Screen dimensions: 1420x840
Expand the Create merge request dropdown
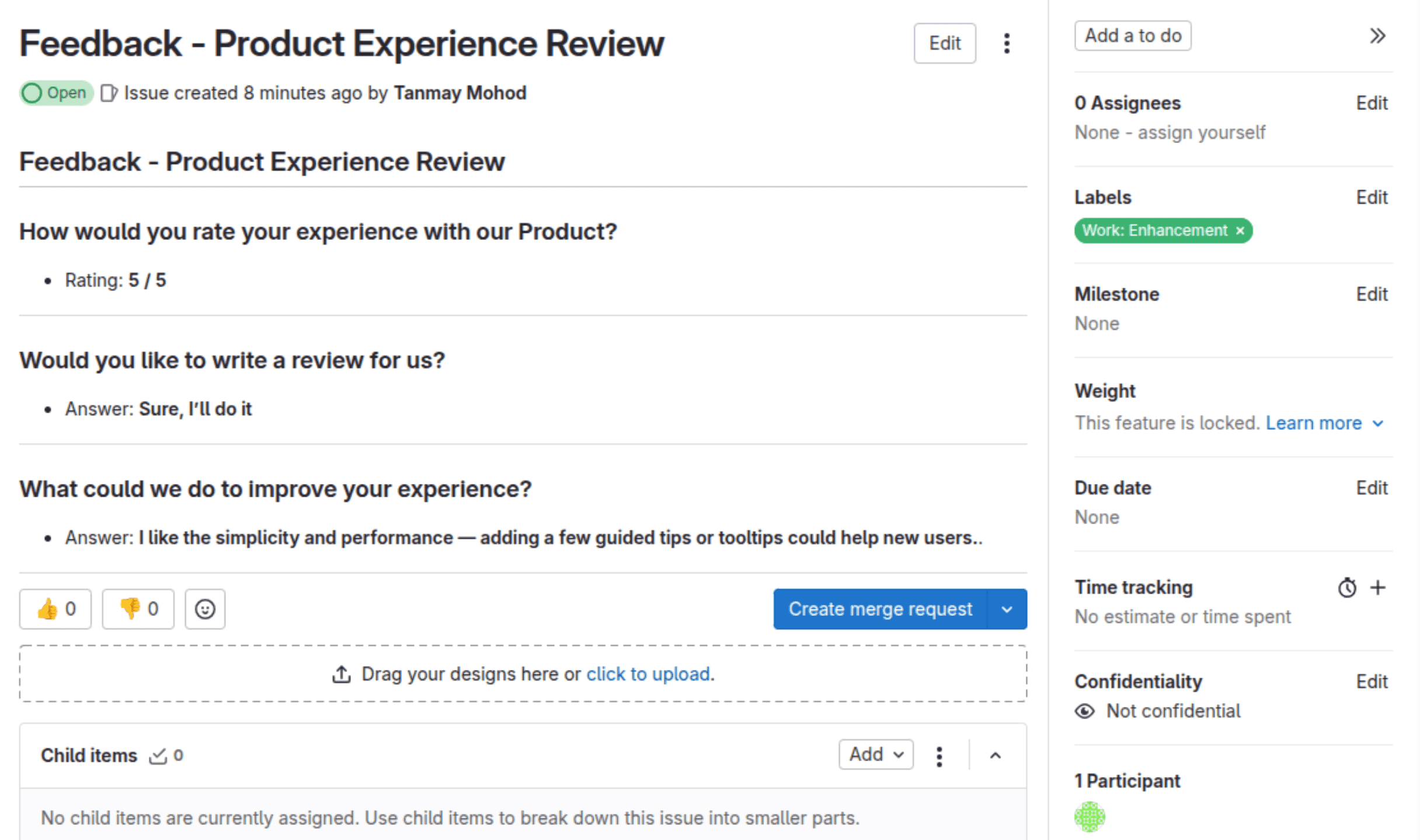tap(1007, 609)
